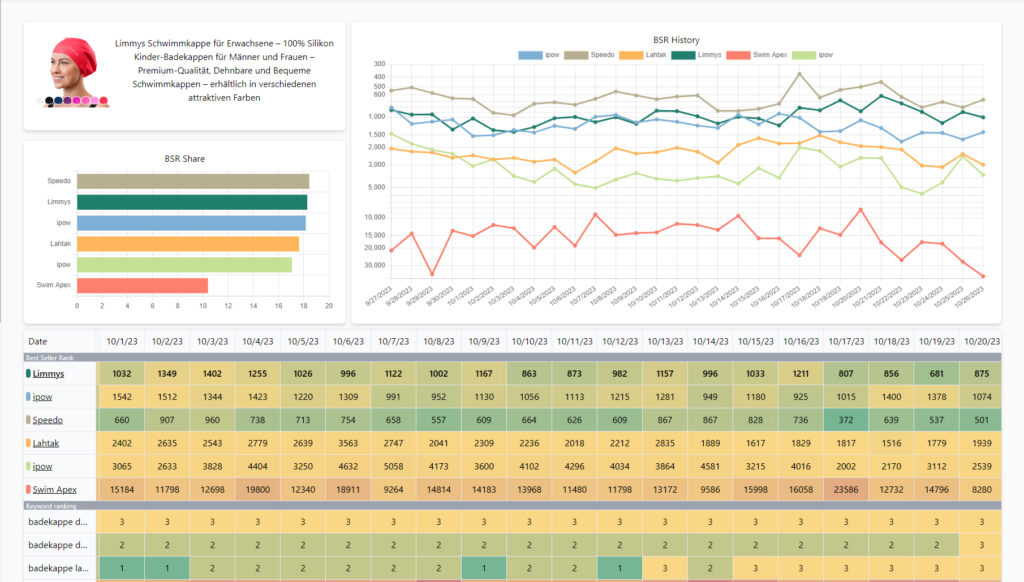The image size is (1024, 582).
Task: Select the red Swim Apex bar in BSR Share
Action: point(142,285)
